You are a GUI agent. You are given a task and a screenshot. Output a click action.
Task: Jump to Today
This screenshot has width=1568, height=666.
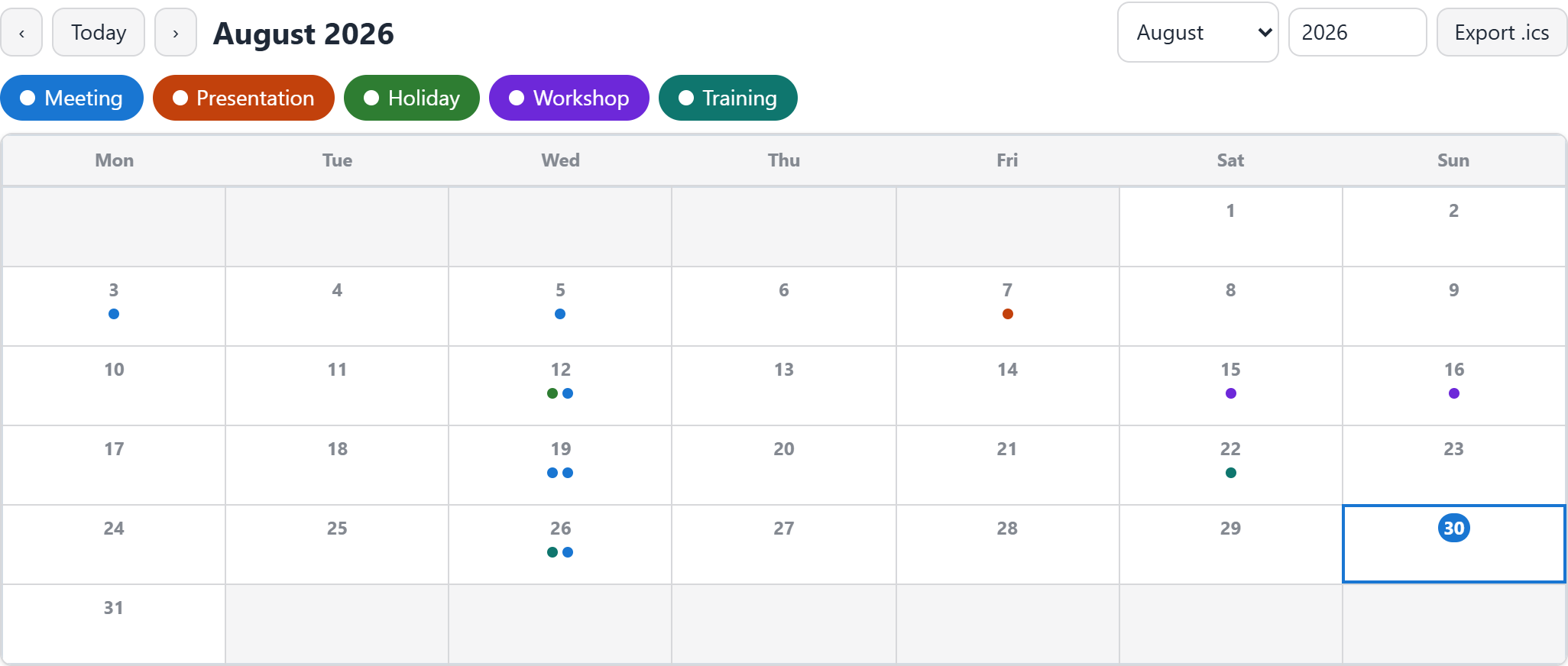click(99, 33)
